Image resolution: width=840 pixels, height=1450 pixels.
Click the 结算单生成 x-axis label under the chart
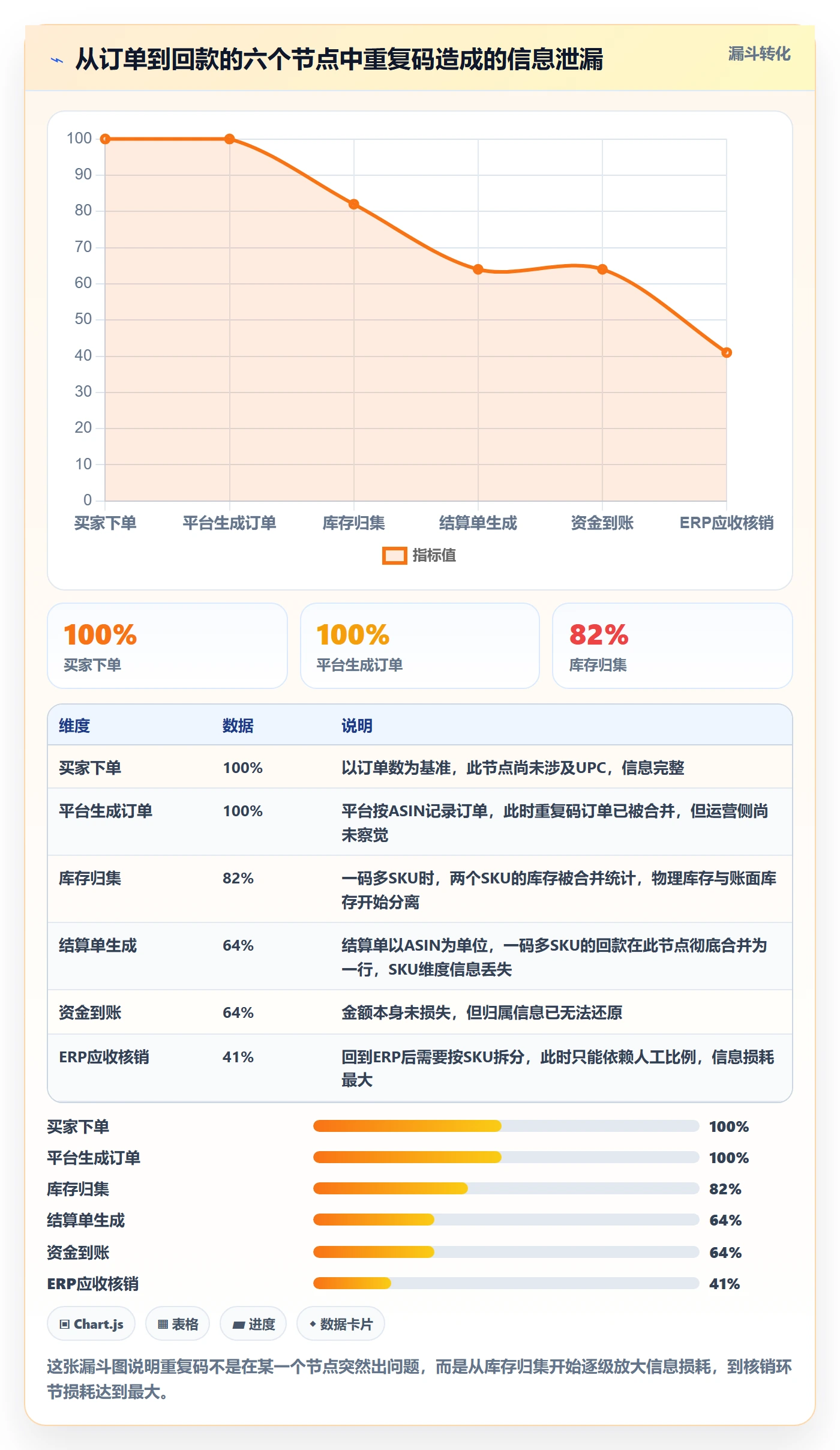click(x=478, y=523)
